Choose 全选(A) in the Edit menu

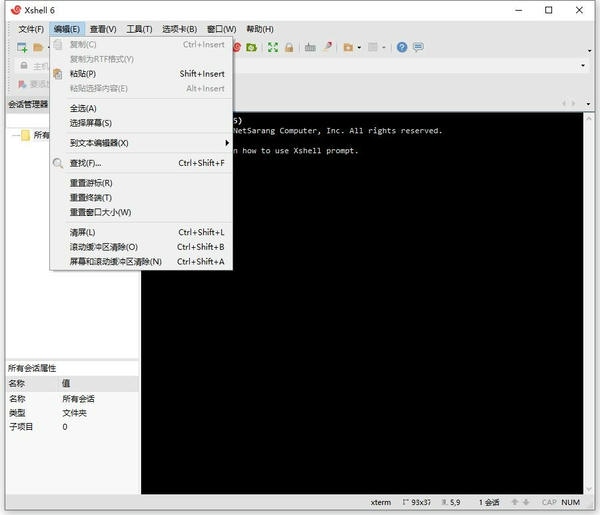click(141, 109)
